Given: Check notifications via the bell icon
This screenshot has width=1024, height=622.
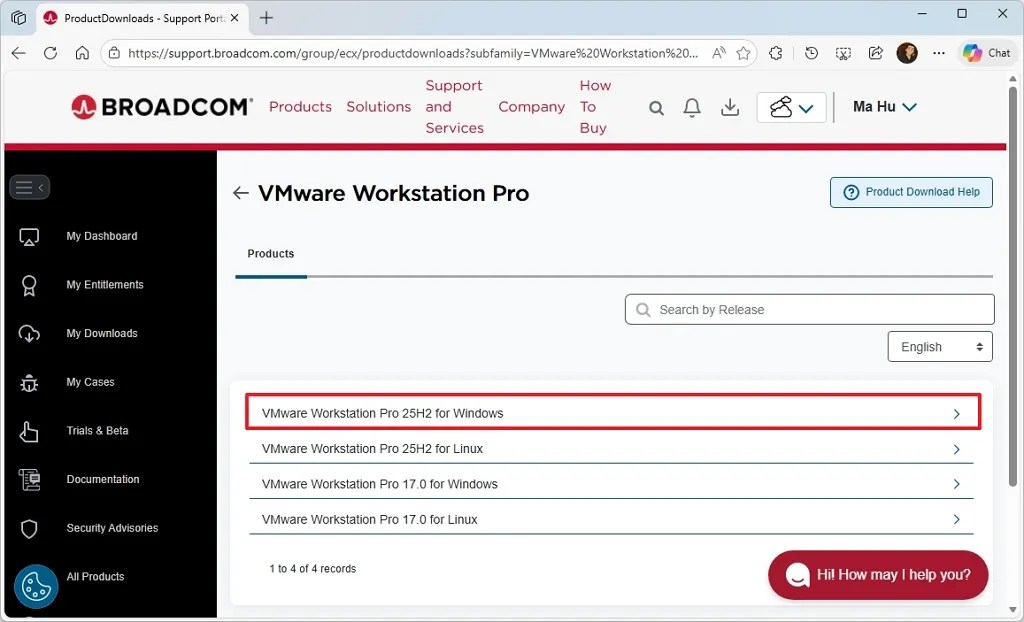Looking at the screenshot, I should (x=692, y=107).
